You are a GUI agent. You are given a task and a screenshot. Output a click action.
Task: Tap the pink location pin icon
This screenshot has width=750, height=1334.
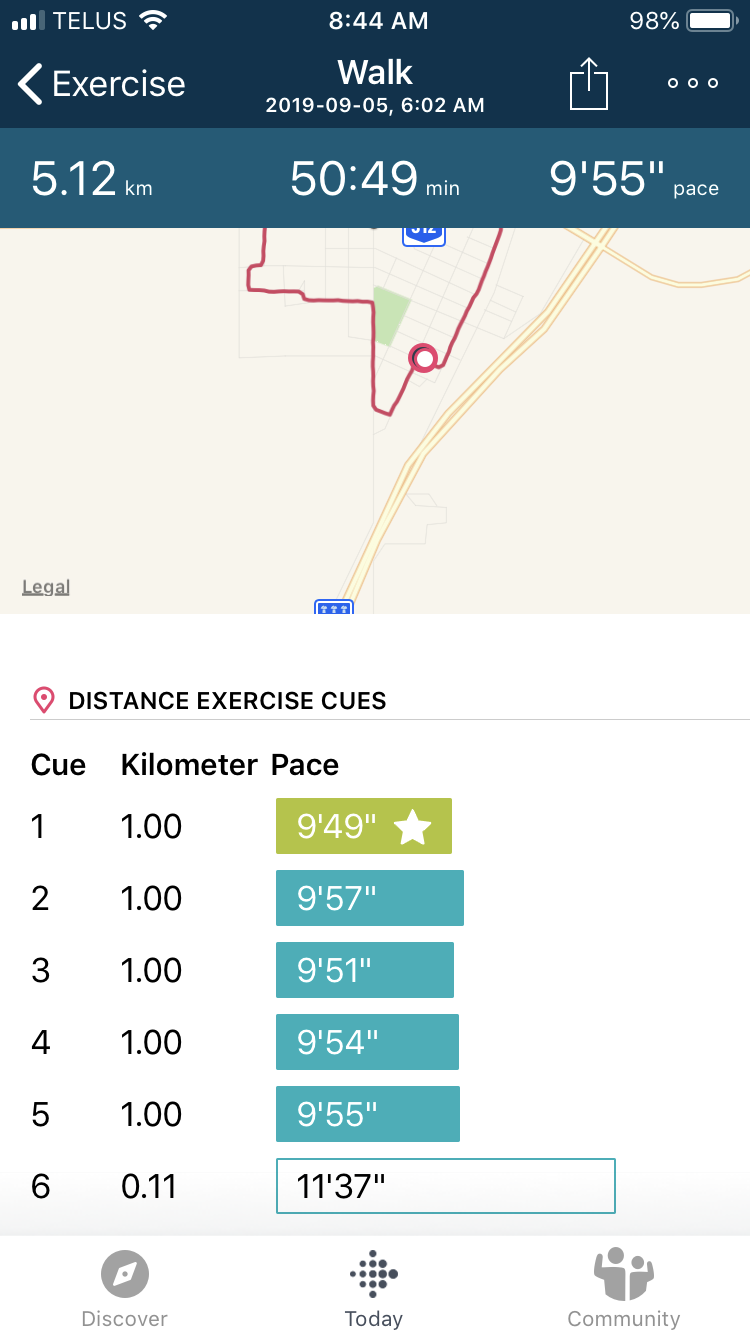coord(44,700)
